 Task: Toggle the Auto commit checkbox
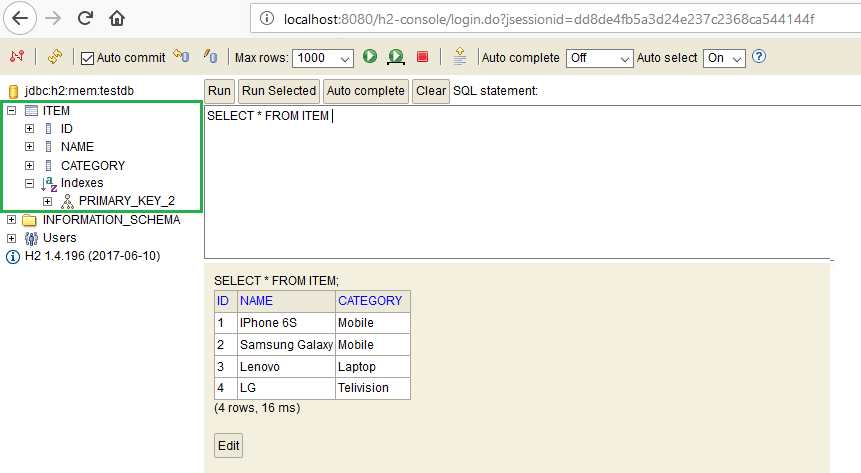[87, 58]
